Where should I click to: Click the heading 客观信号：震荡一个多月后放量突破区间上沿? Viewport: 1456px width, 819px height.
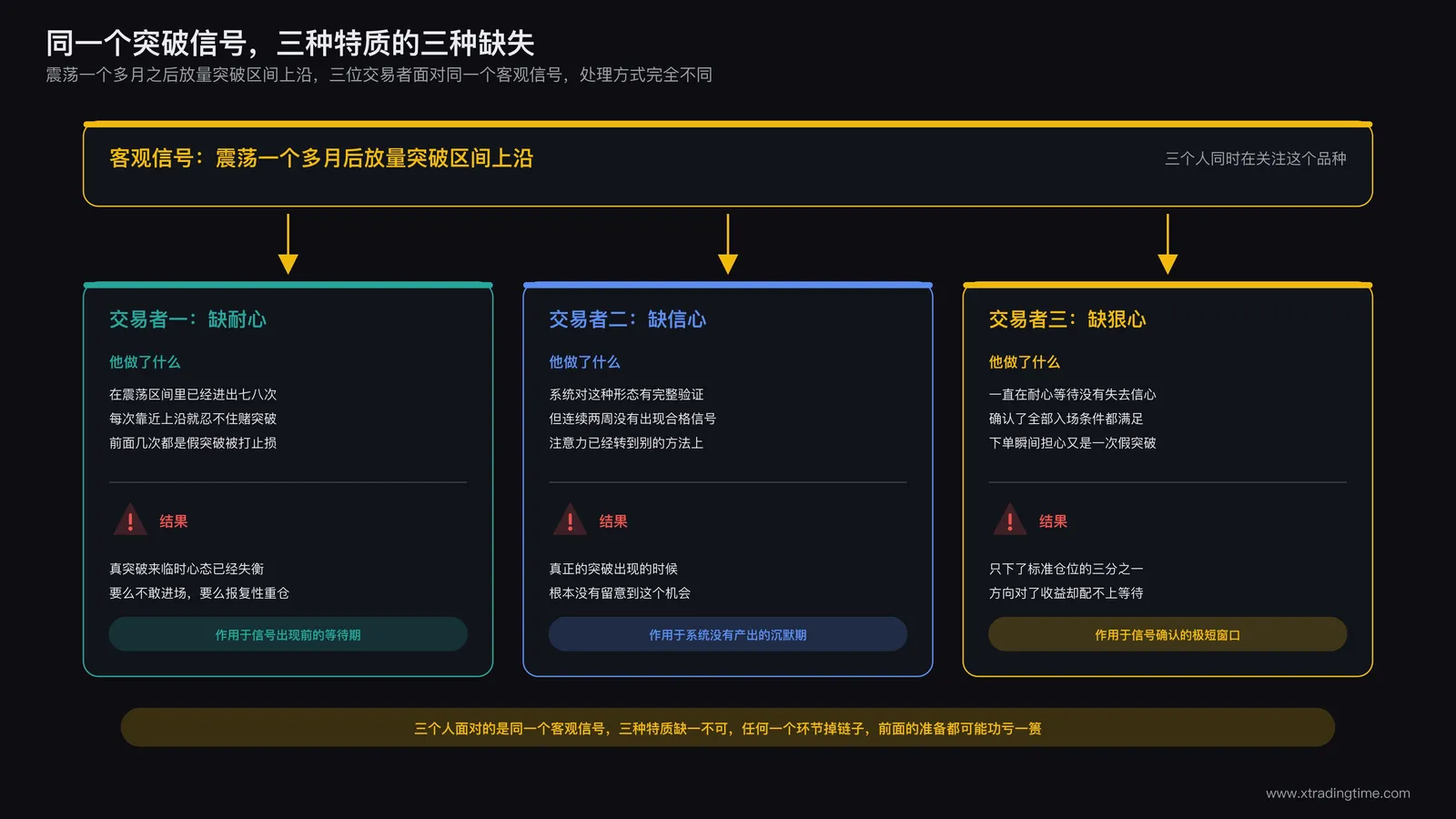pyautogui.click(x=321, y=158)
